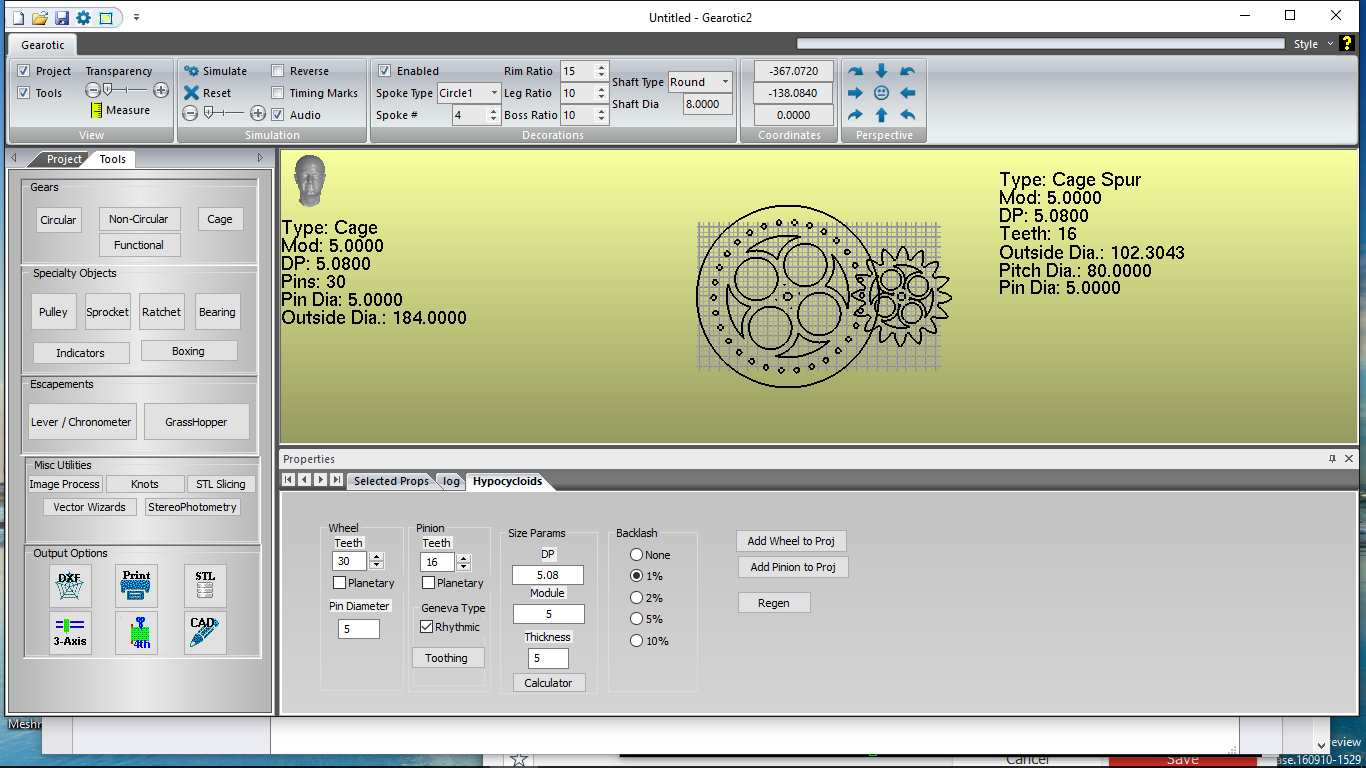The height and width of the screenshot is (768, 1366).
Task: Click the 4th axis output icon
Action: click(x=136, y=633)
